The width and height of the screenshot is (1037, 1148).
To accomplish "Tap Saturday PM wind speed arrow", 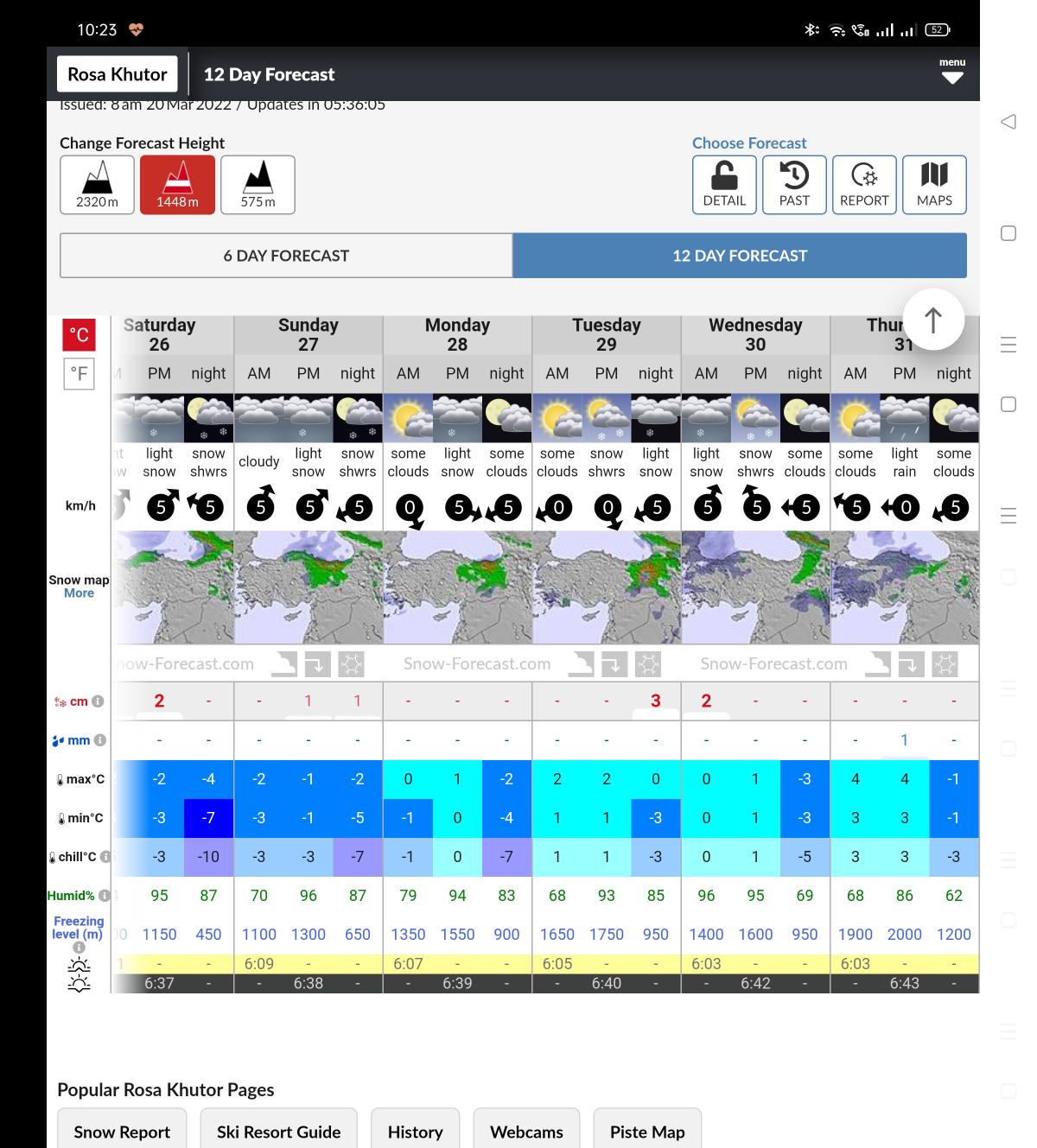I will pyautogui.click(x=162, y=506).
